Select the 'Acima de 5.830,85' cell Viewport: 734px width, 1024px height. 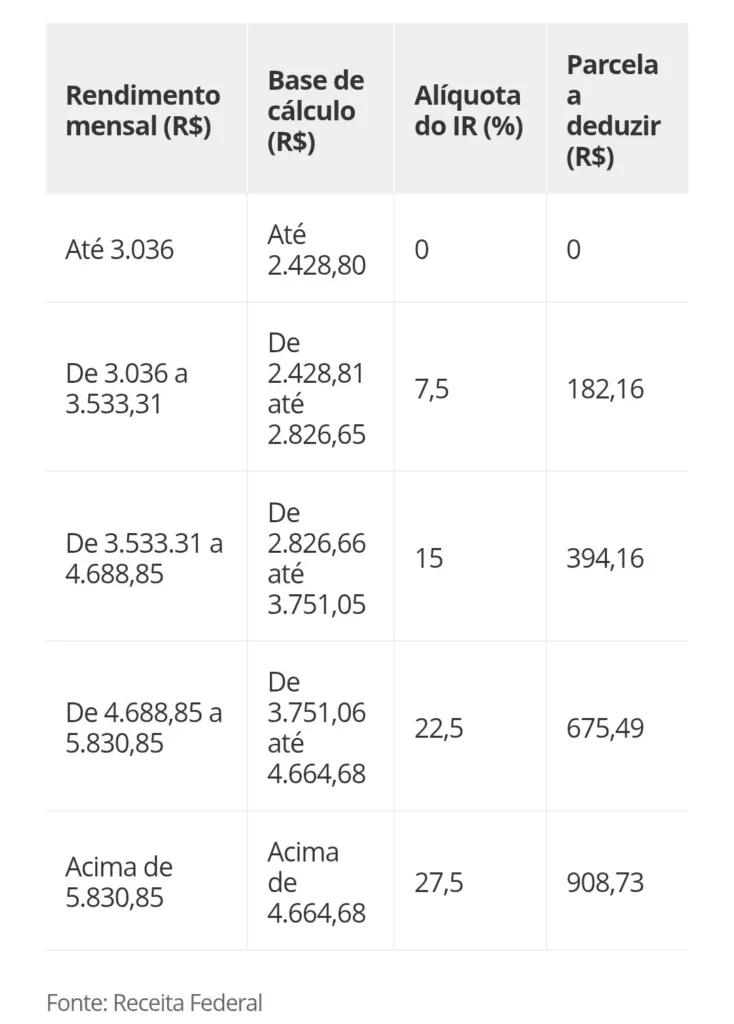[x=119, y=882]
